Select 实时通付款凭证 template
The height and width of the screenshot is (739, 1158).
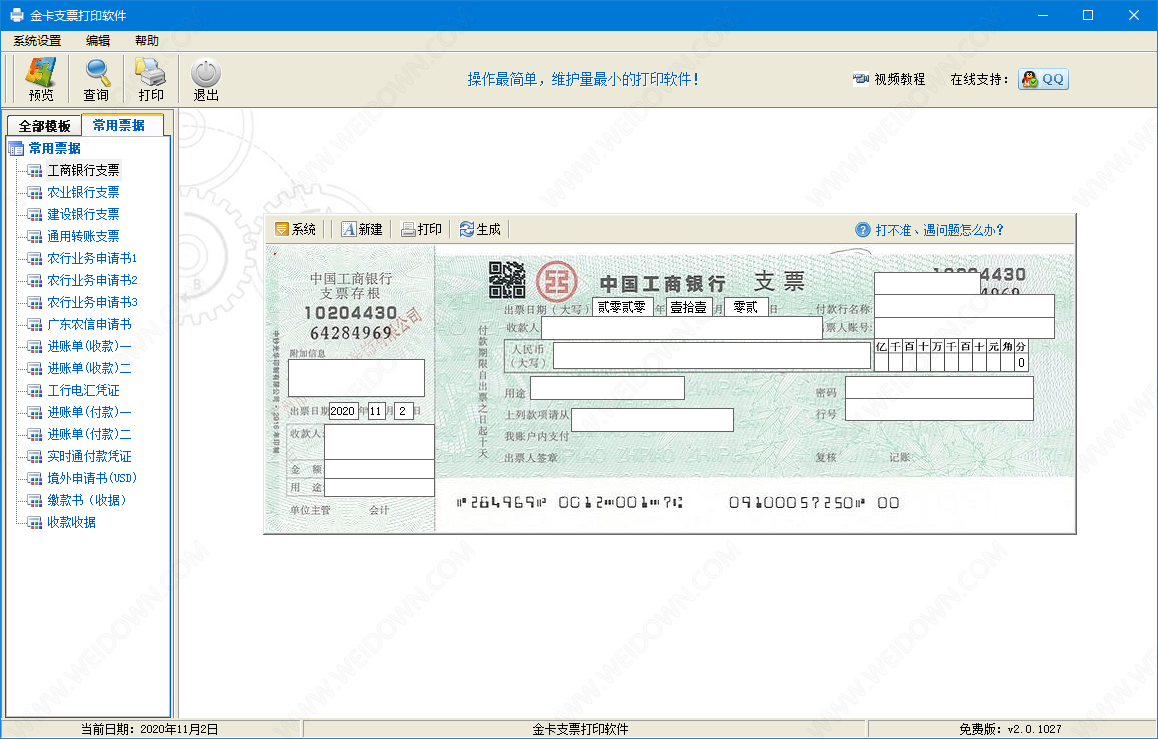89,456
